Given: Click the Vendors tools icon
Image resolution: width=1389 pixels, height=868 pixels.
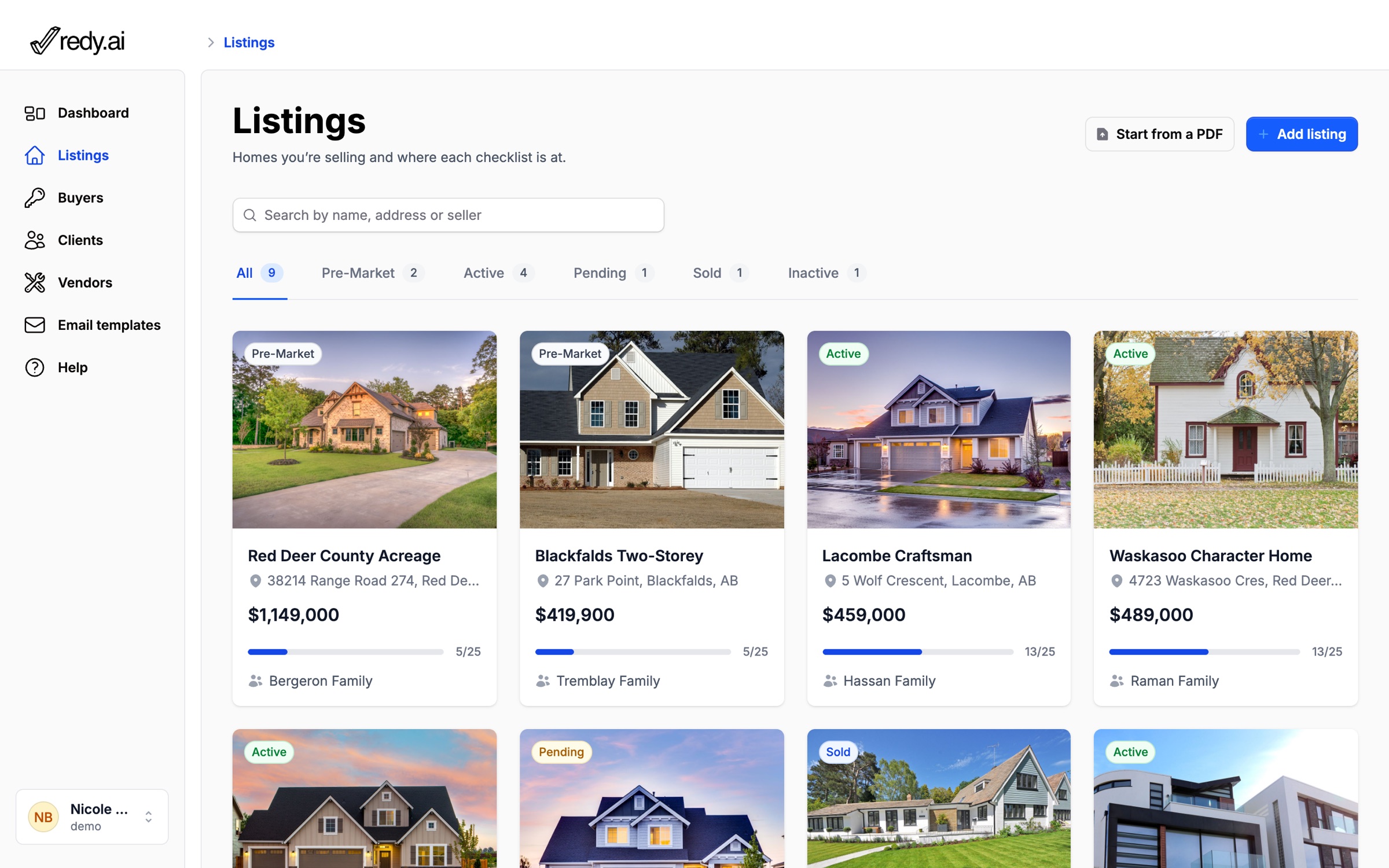Looking at the screenshot, I should [x=35, y=282].
